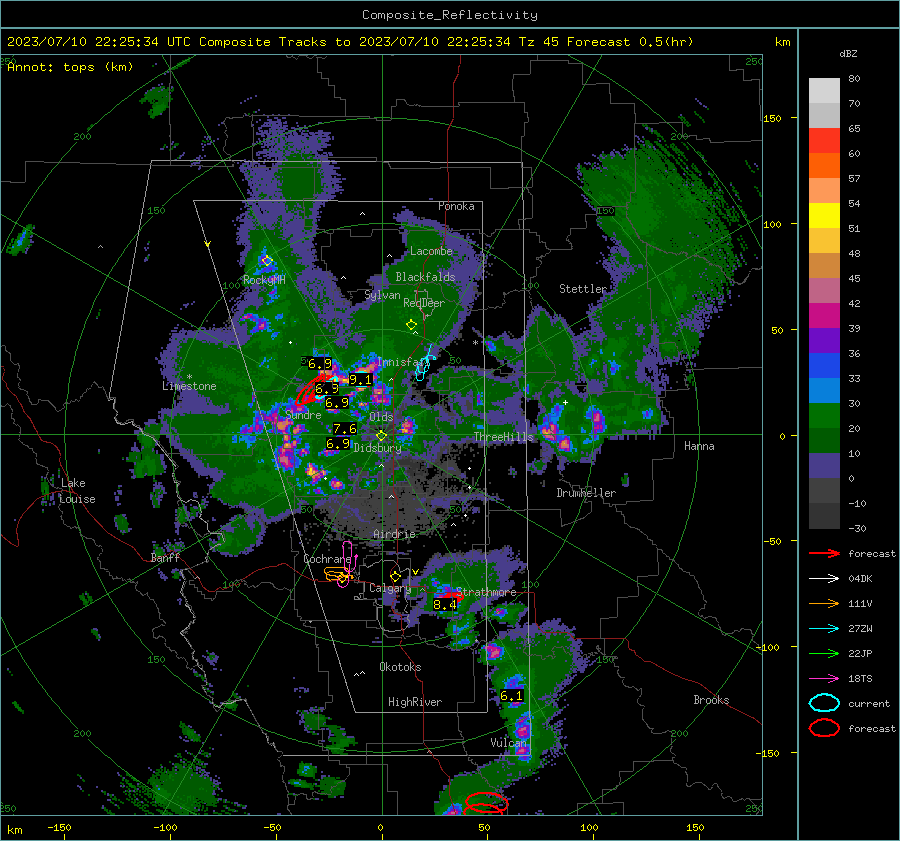
Task: Click the red forecast track northwest of Sundre
Action: [312, 390]
